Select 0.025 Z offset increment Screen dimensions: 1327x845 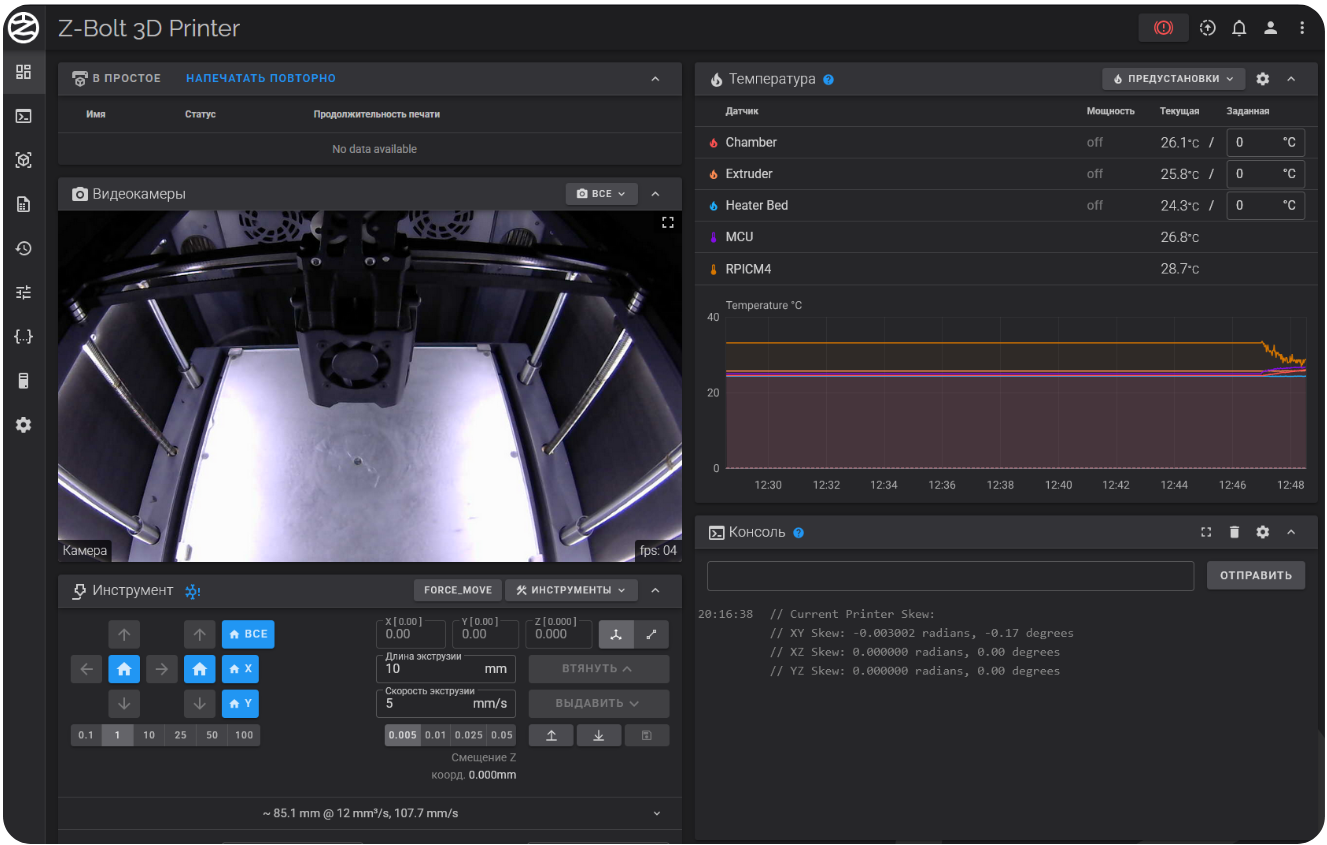click(x=468, y=735)
